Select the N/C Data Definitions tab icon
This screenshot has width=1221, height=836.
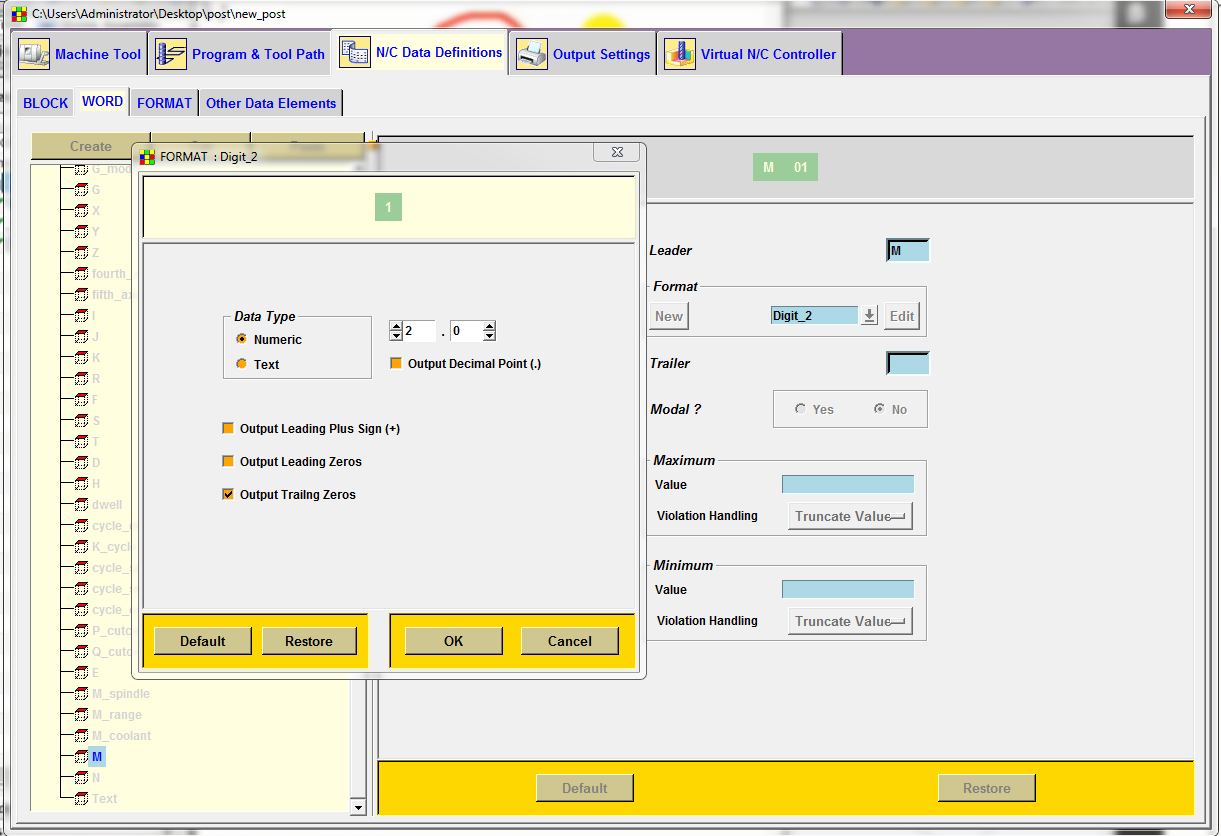tap(355, 53)
